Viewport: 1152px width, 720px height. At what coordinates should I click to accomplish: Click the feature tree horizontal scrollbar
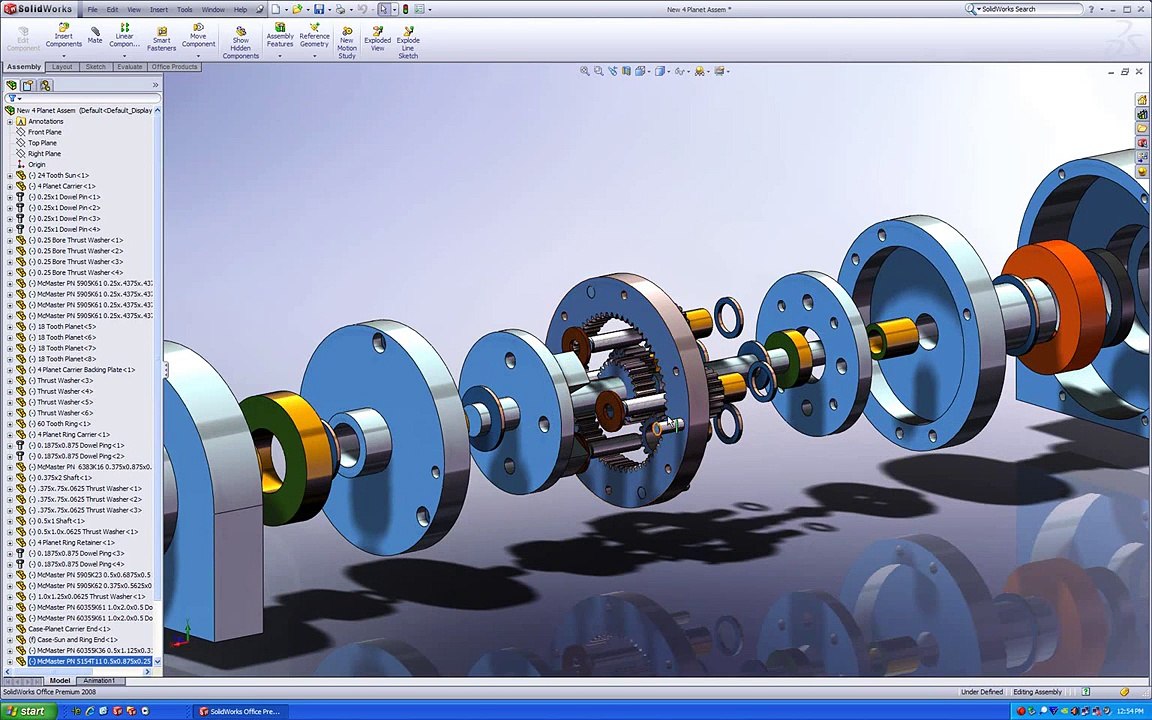pos(79,672)
